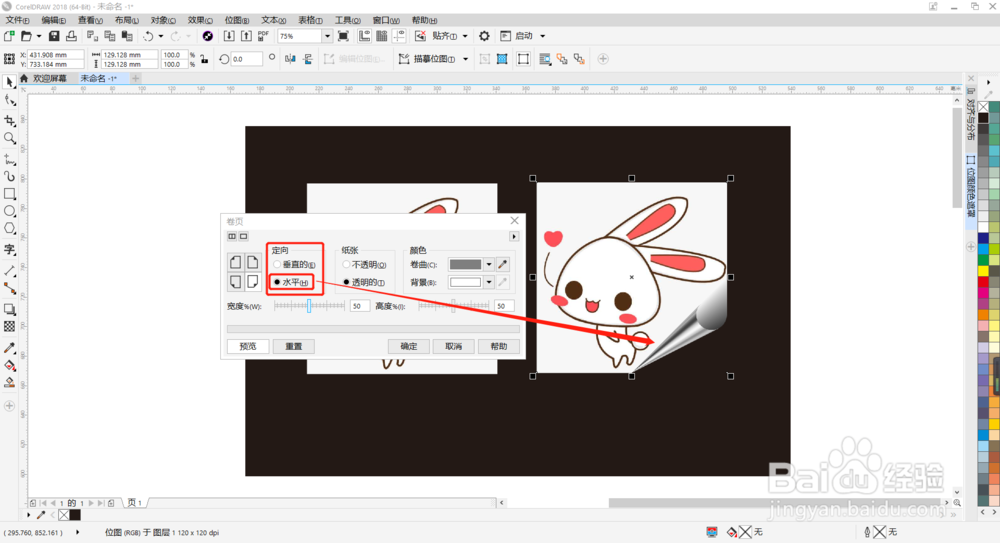This screenshot has height=543, width=1000.
Task: Open the 位图 menu
Action: (x=237, y=20)
